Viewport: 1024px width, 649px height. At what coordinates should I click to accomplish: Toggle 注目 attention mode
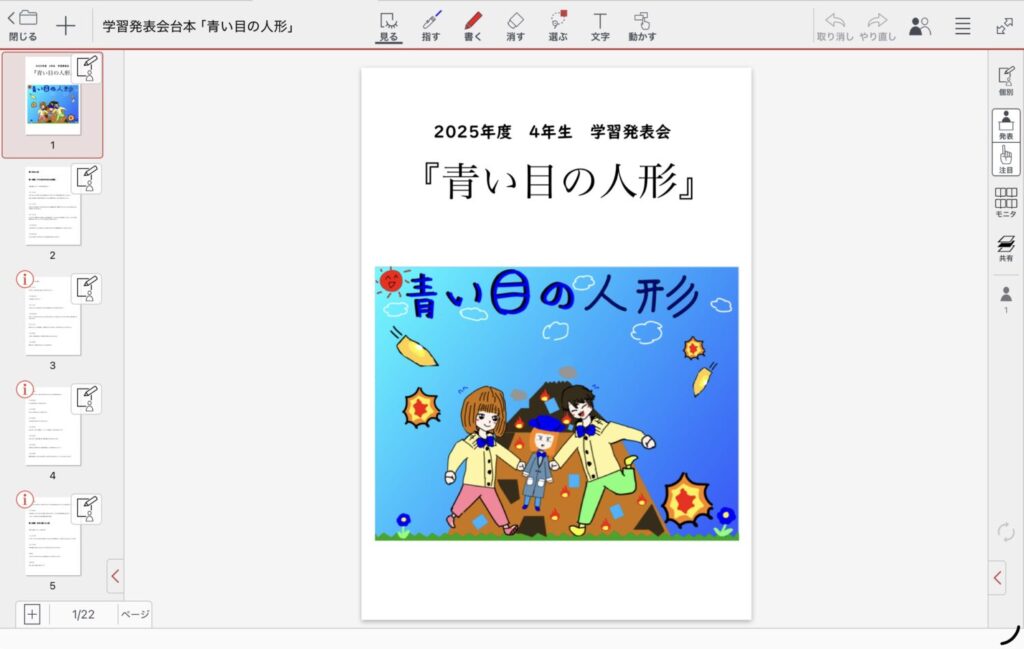(x=1005, y=160)
